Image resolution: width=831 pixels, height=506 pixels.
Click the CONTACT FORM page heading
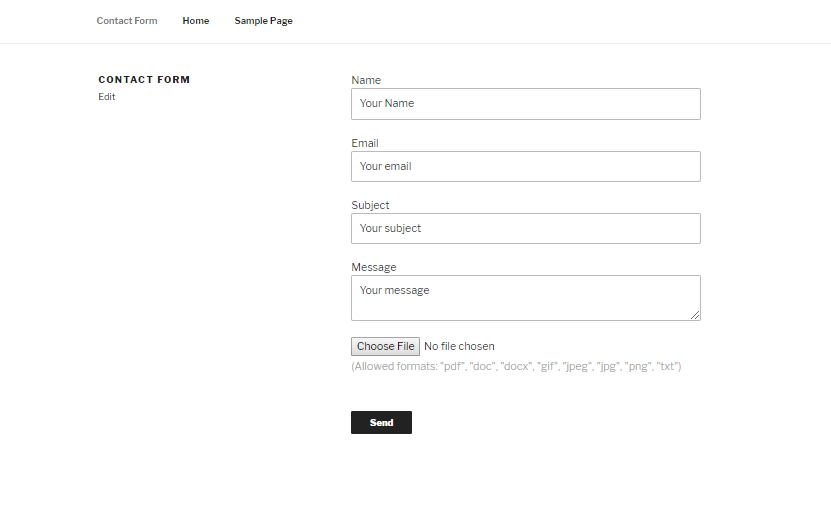144,79
